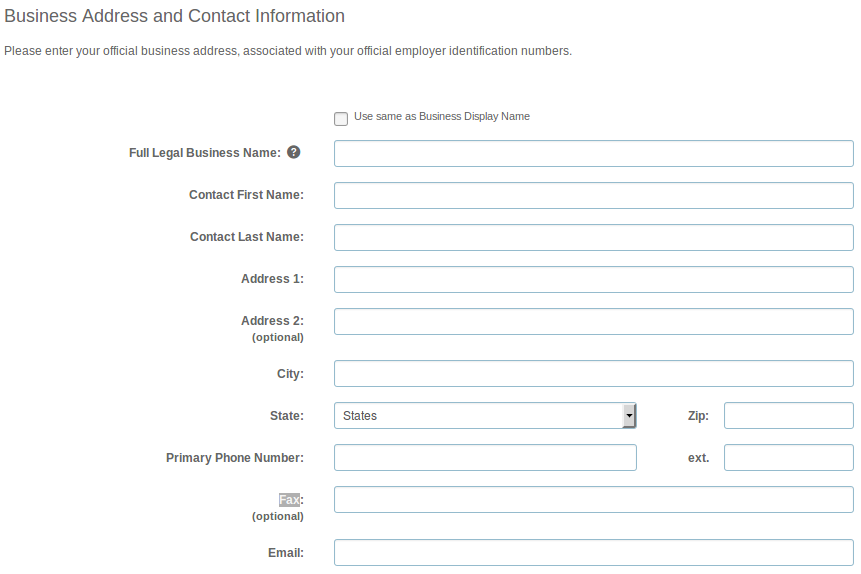
Task: Check Use same as Business Display Name
Action: coord(341,119)
